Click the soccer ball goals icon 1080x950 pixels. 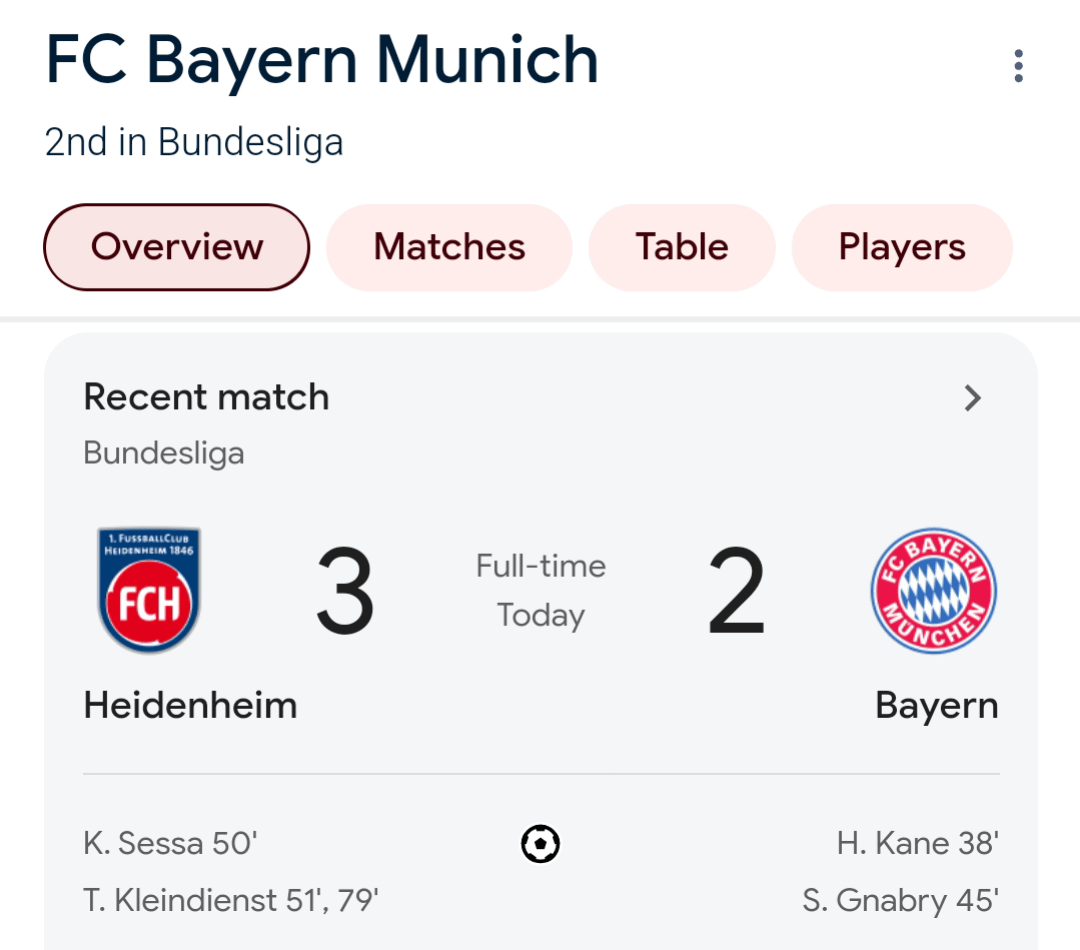coord(541,844)
